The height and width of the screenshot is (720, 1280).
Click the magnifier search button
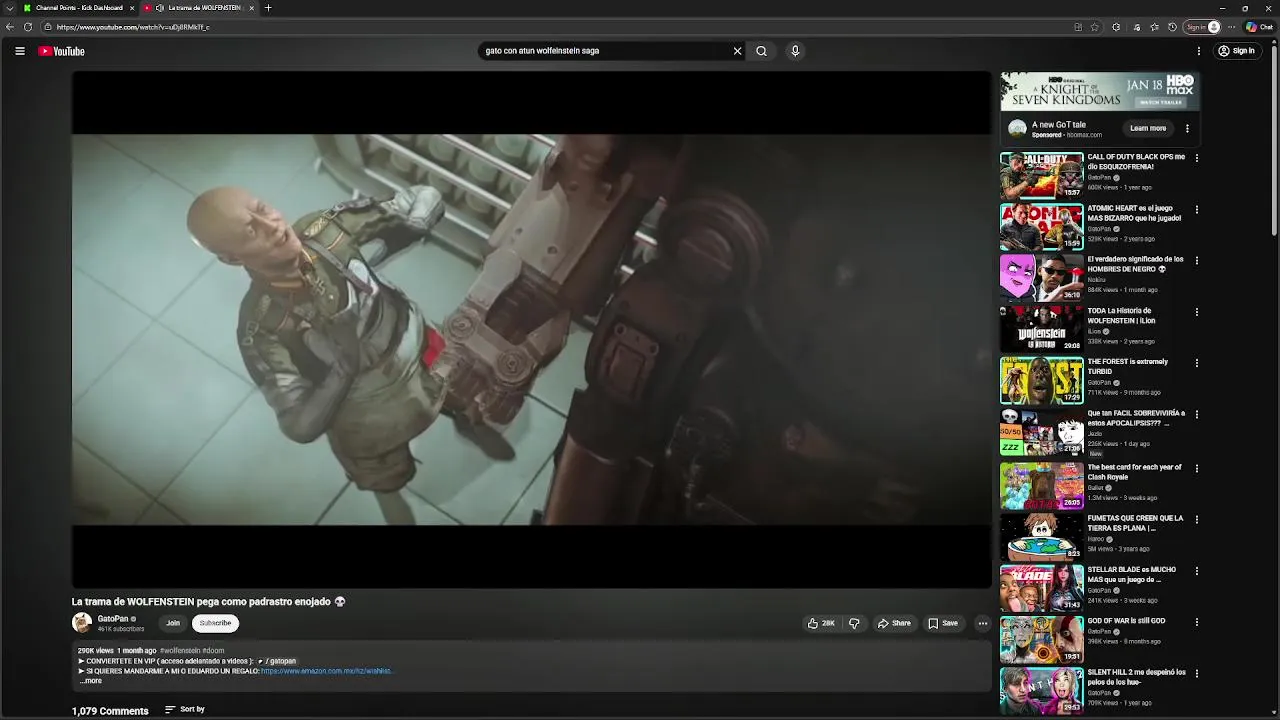click(761, 51)
